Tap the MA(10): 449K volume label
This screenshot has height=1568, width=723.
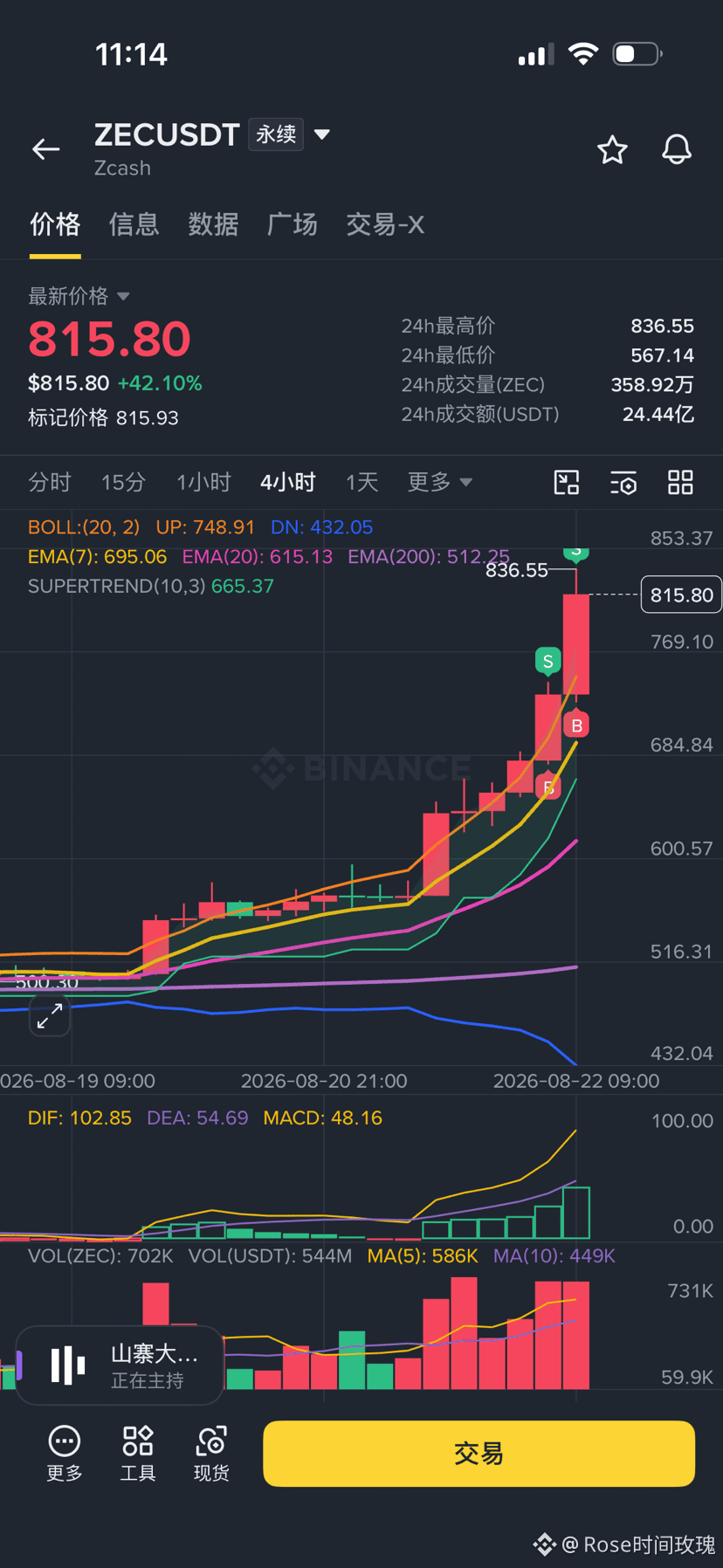(554, 1256)
